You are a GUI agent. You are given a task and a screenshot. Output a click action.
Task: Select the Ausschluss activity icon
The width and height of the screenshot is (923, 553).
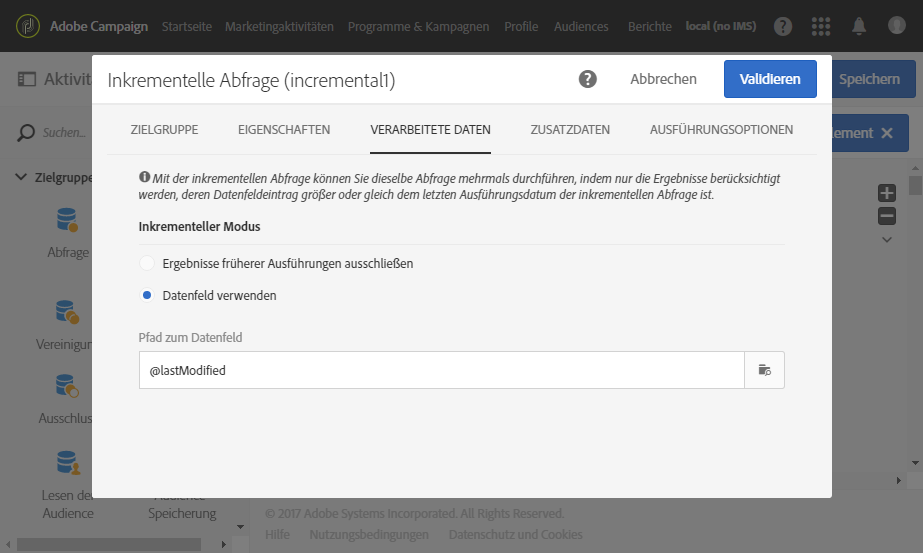(x=67, y=386)
